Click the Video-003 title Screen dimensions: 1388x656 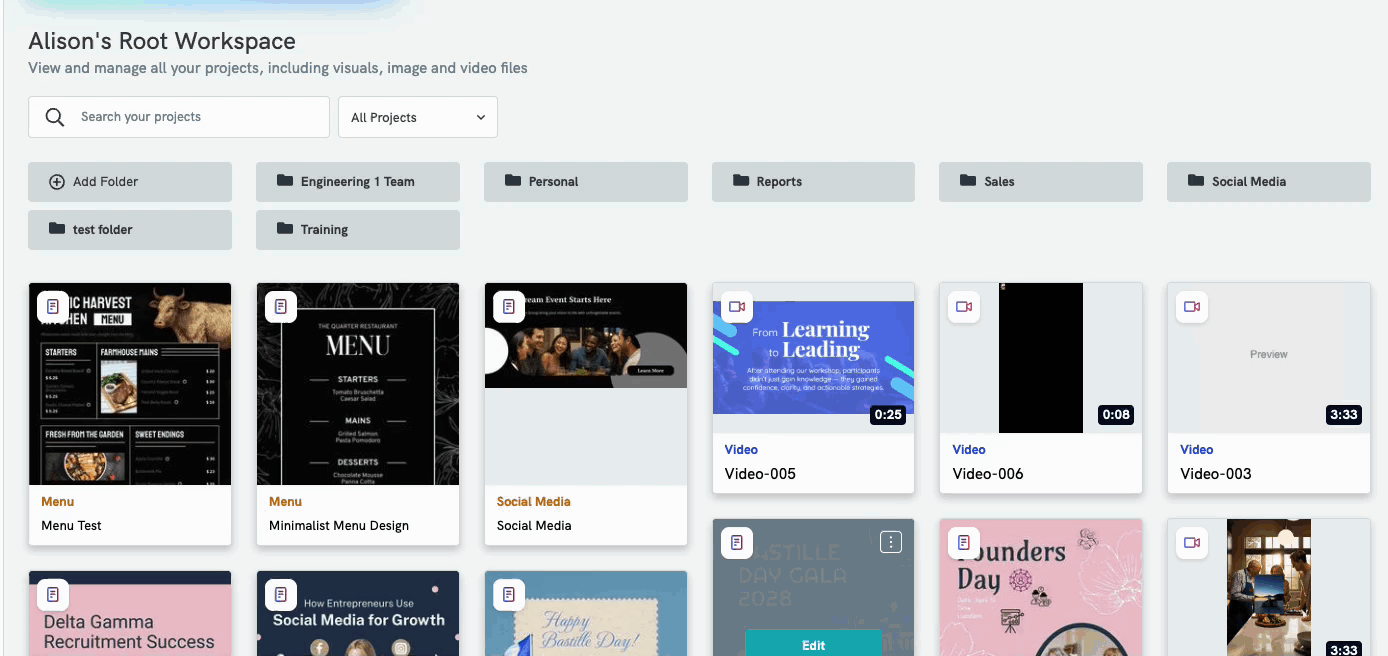1216,473
